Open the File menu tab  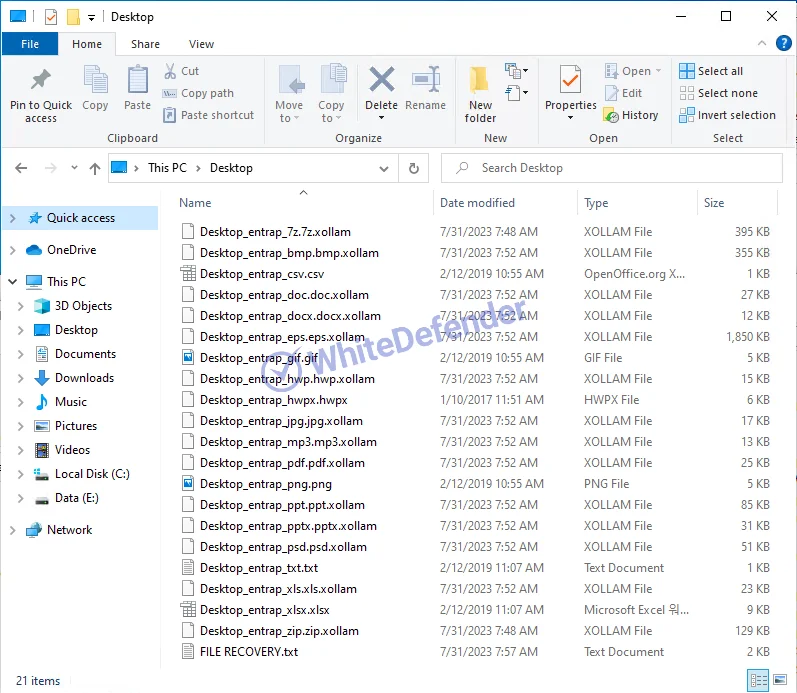[x=30, y=44]
